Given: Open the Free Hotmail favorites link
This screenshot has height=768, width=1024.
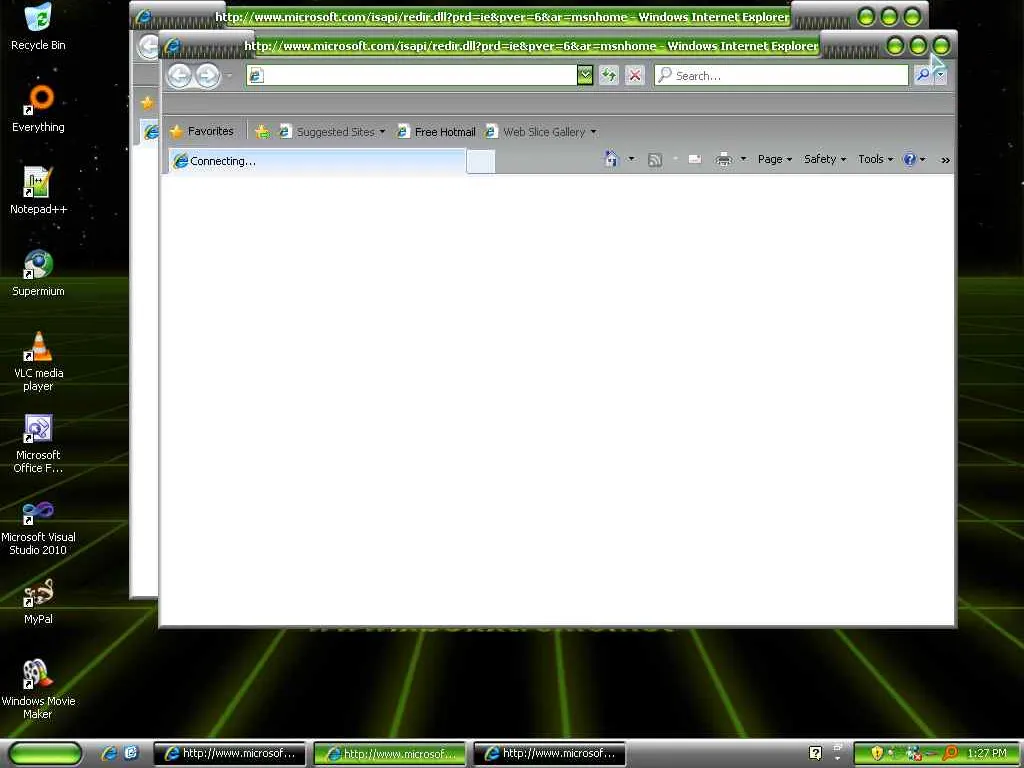Looking at the screenshot, I should pos(436,132).
